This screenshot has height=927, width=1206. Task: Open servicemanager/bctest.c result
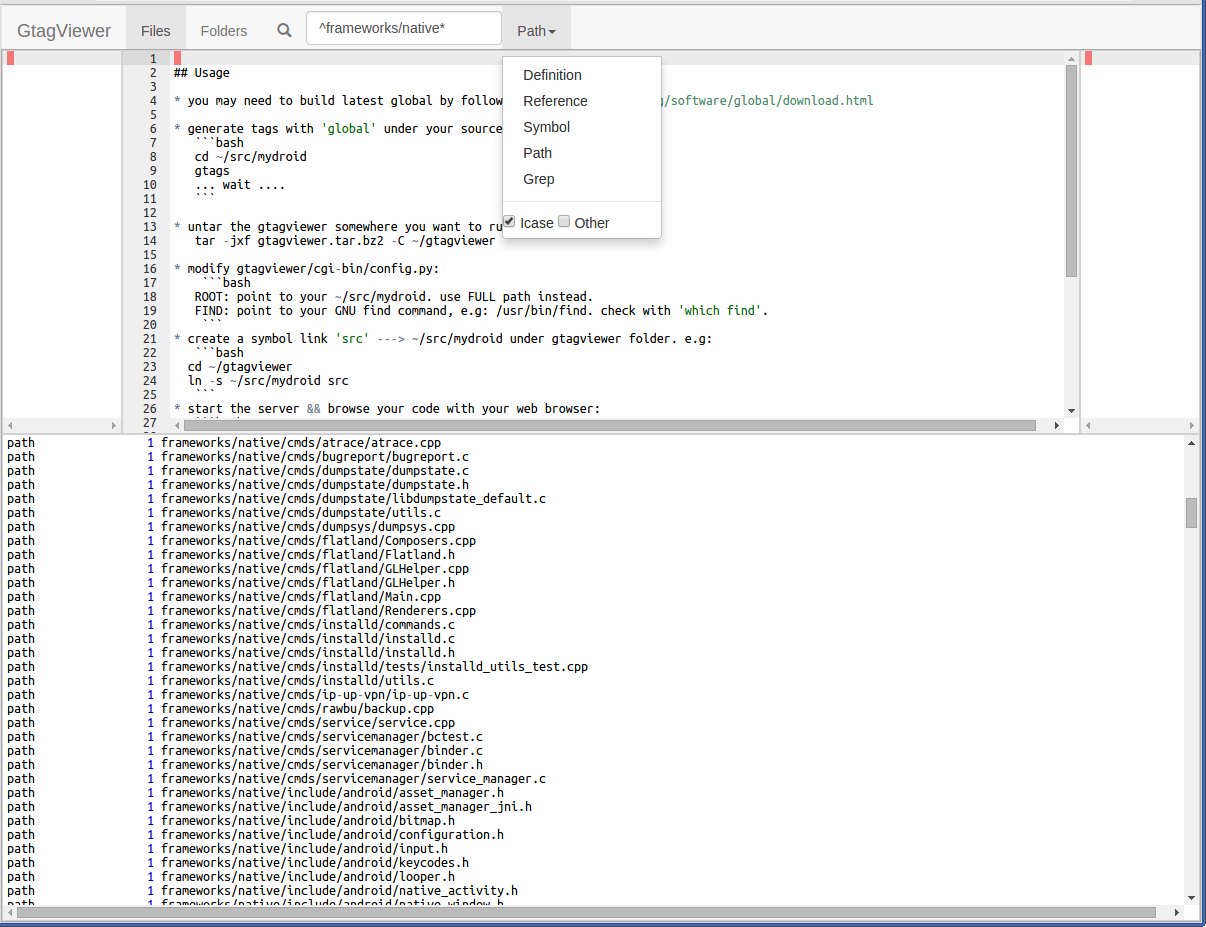click(322, 736)
